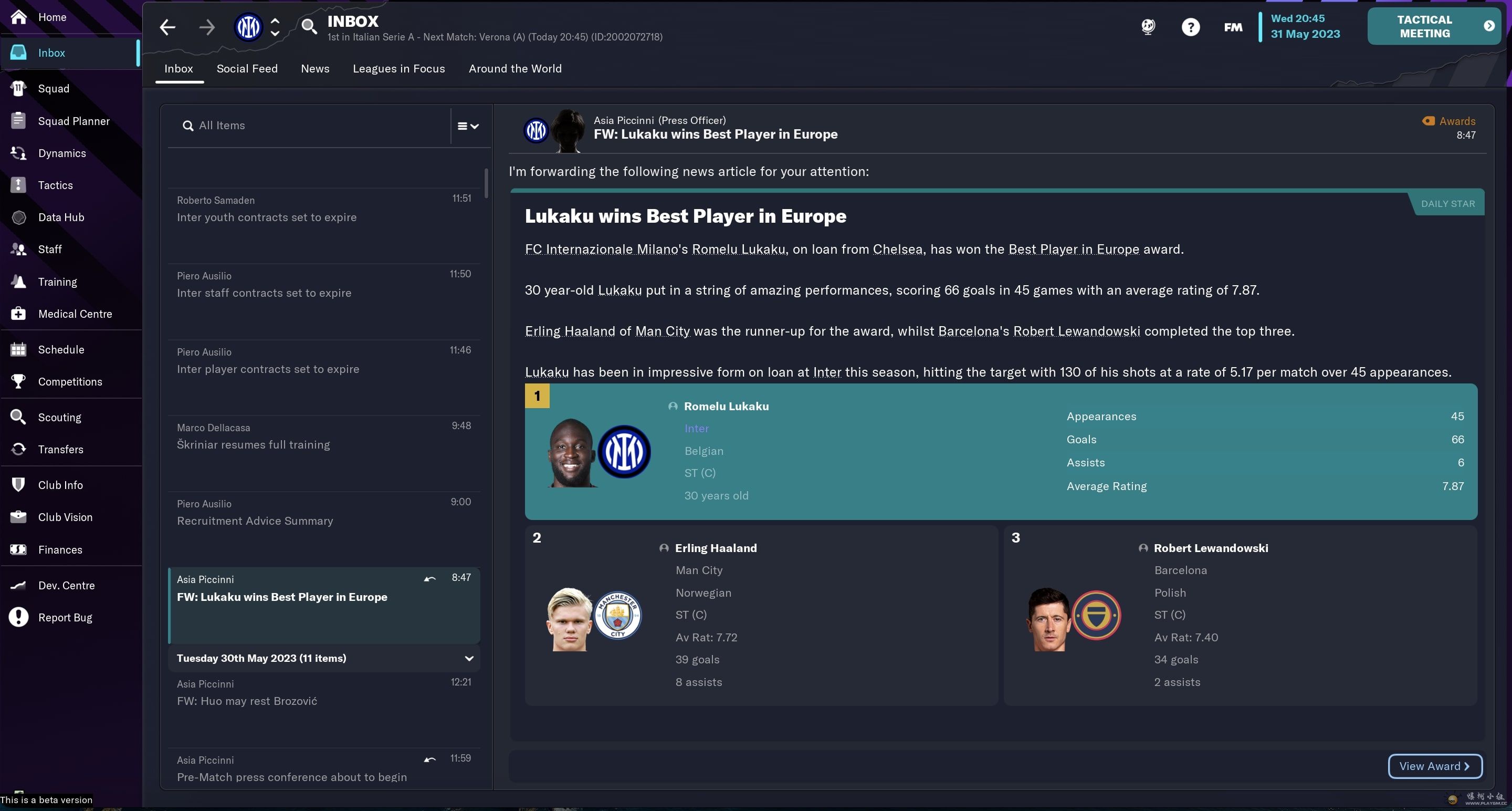This screenshot has width=1512, height=811.
Task: Open the Tactics sidebar icon
Action: pos(18,185)
